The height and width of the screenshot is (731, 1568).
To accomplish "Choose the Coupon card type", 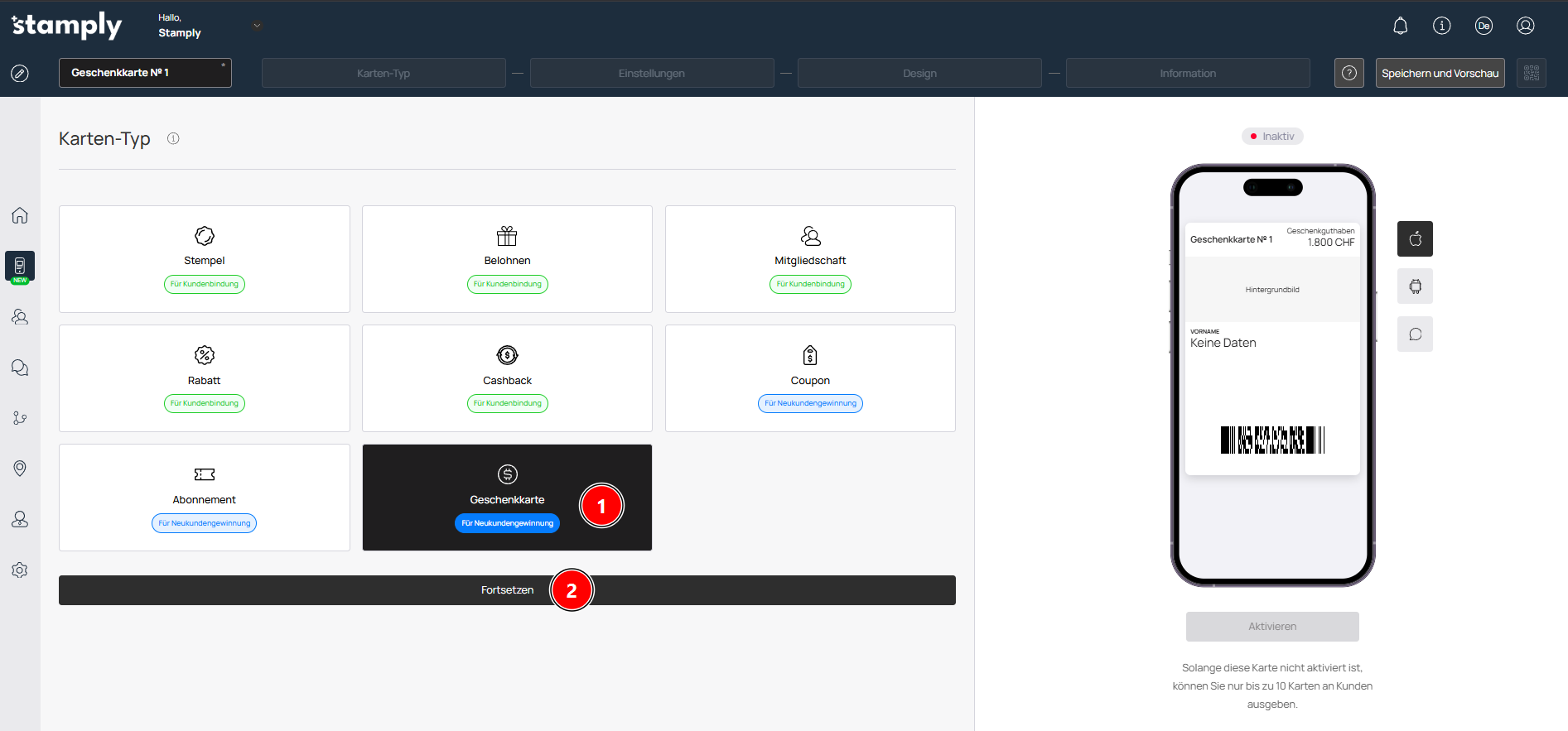I will (810, 378).
